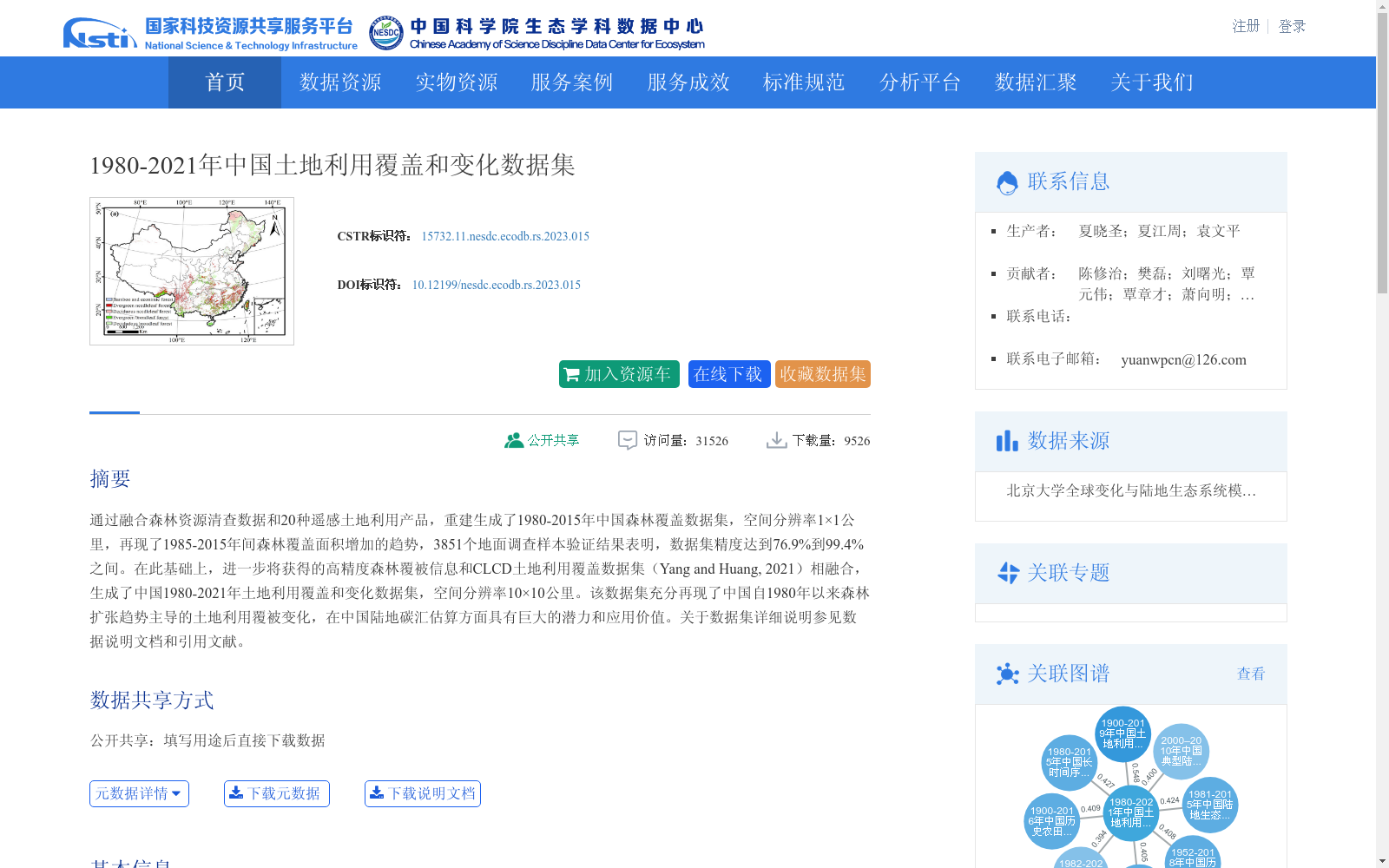1389x868 pixels.
Task: Click the NSTI platform logo
Action: pos(210,33)
